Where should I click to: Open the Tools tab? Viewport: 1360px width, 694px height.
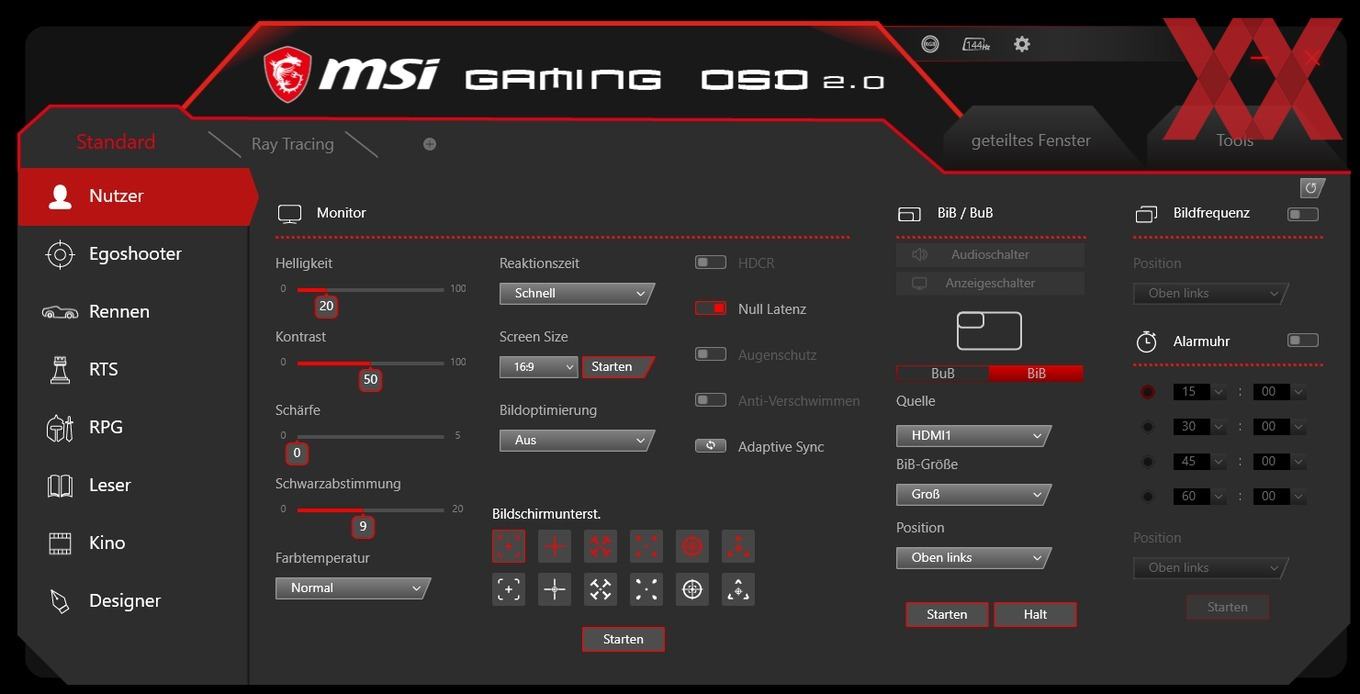1235,140
